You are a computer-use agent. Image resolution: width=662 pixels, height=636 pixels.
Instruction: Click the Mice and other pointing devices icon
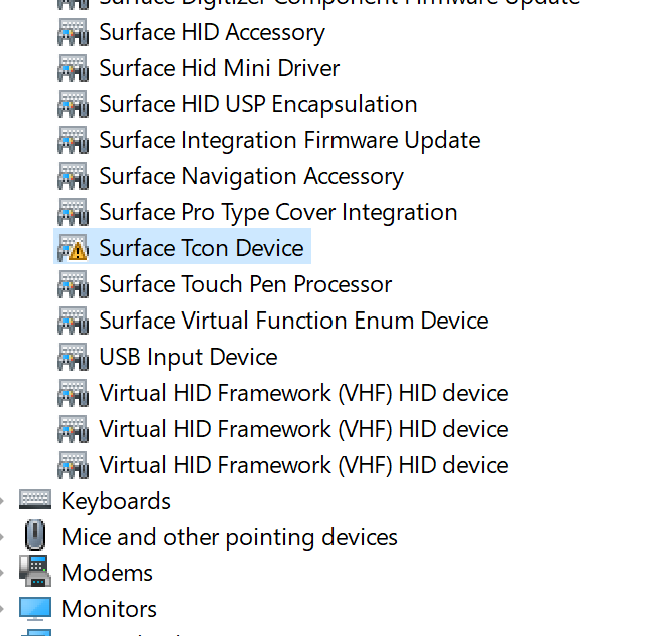35,537
